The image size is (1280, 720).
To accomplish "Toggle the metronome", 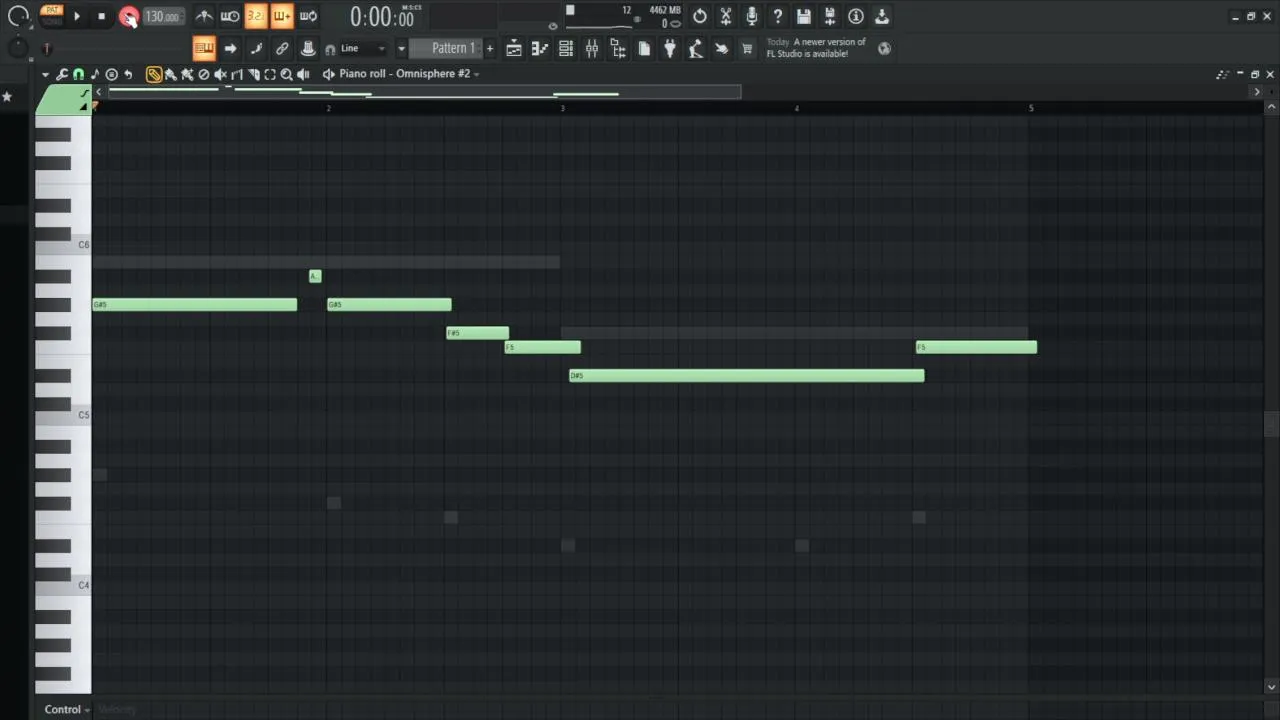I will [204, 16].
